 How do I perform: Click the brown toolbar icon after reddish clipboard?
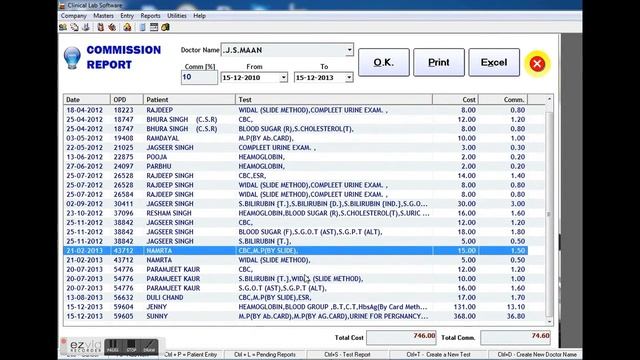pyautogui.click(x=112, y=27)
